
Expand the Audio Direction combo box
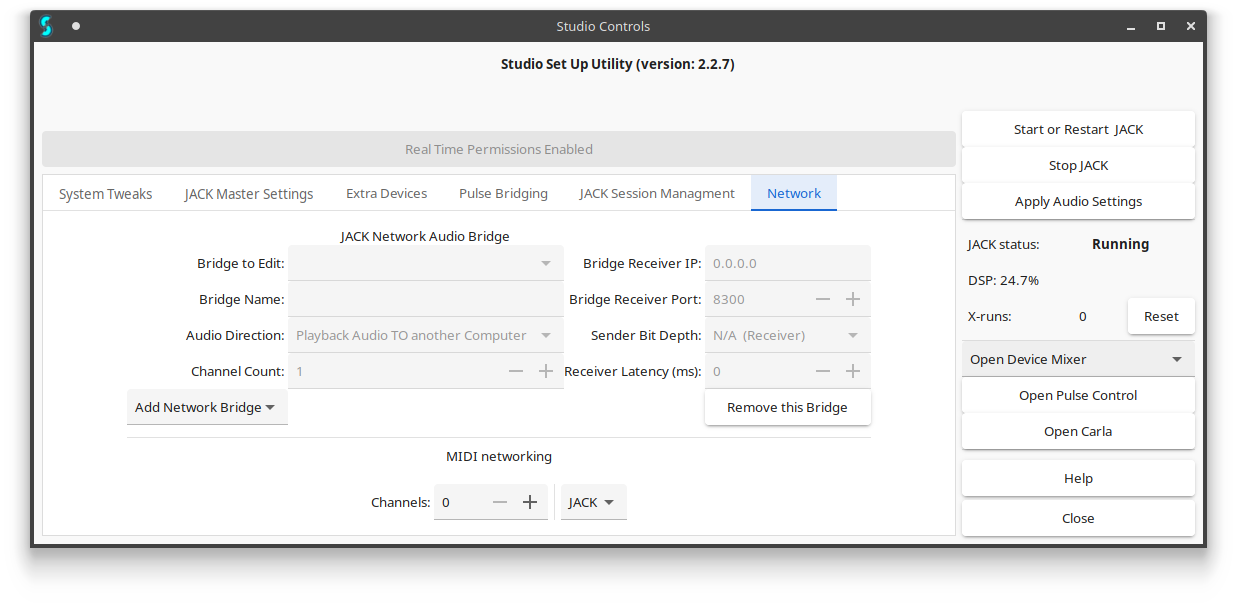[x=425, y=335]
